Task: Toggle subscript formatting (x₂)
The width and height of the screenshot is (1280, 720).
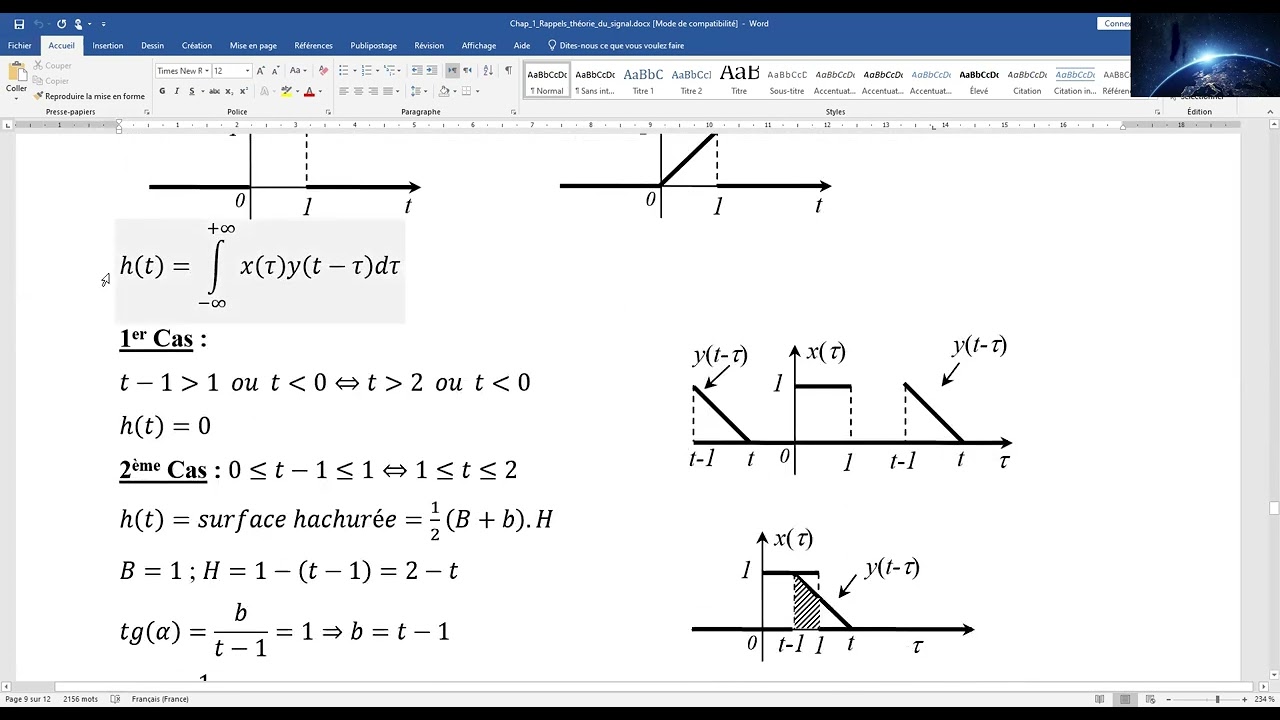Action: (x=229, y=91)
